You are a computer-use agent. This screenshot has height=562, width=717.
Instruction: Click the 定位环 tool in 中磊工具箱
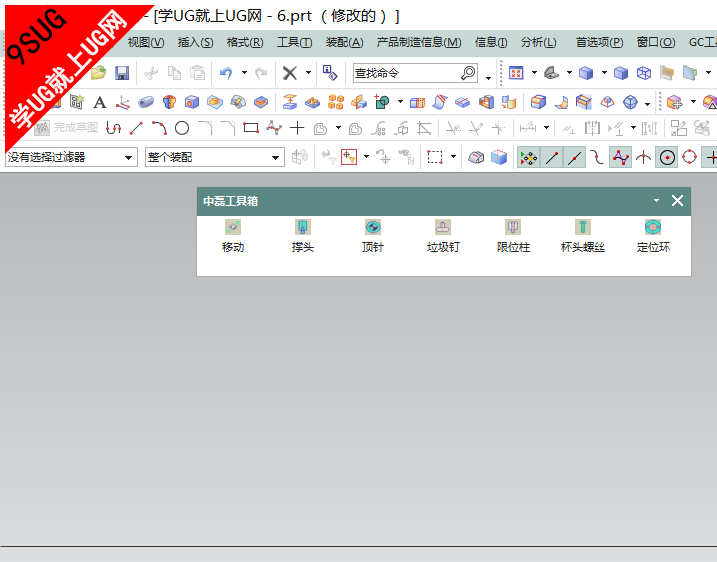(653, 236)
